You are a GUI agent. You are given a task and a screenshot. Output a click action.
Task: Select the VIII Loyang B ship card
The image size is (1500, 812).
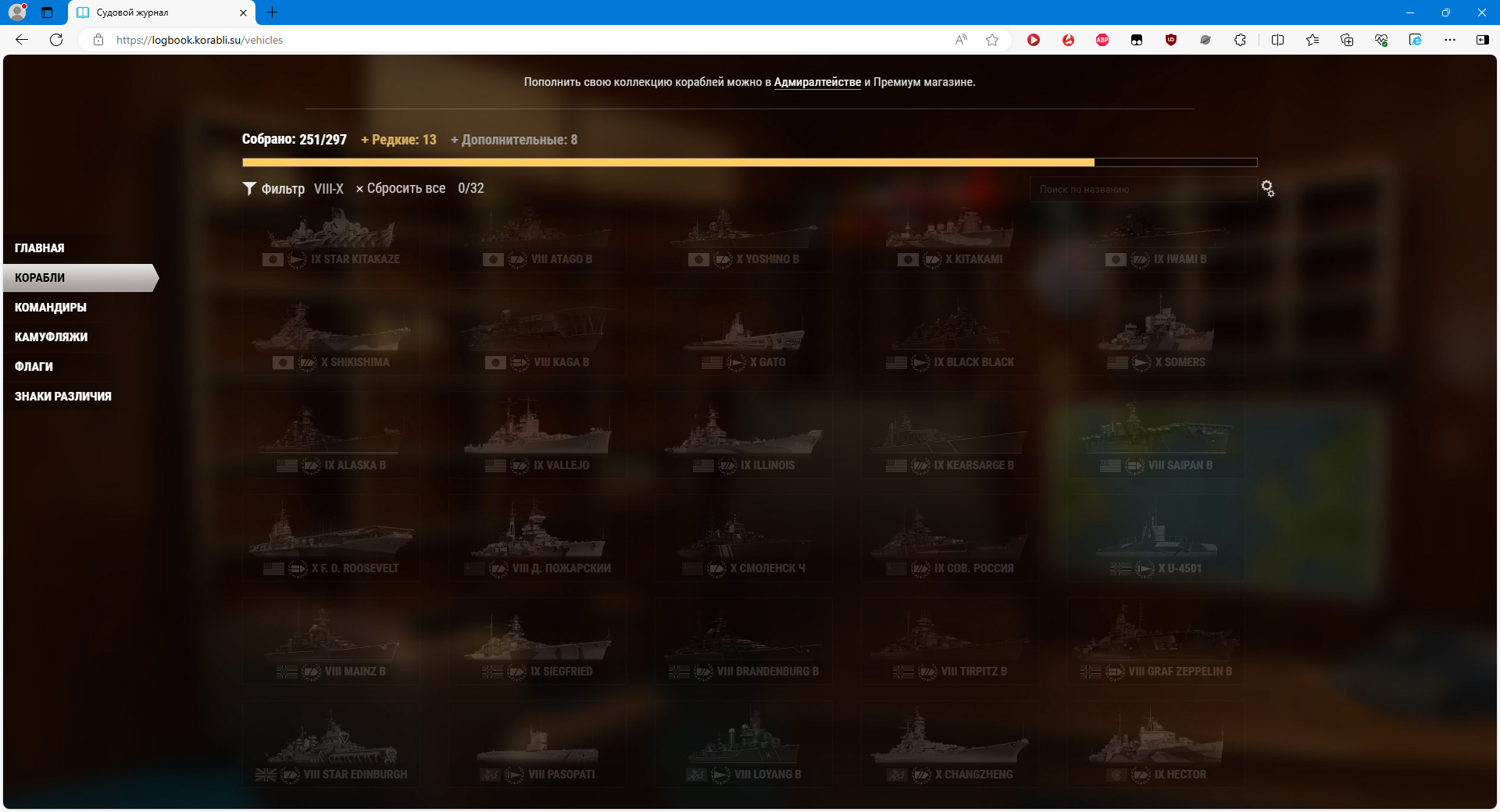(744, 744)
